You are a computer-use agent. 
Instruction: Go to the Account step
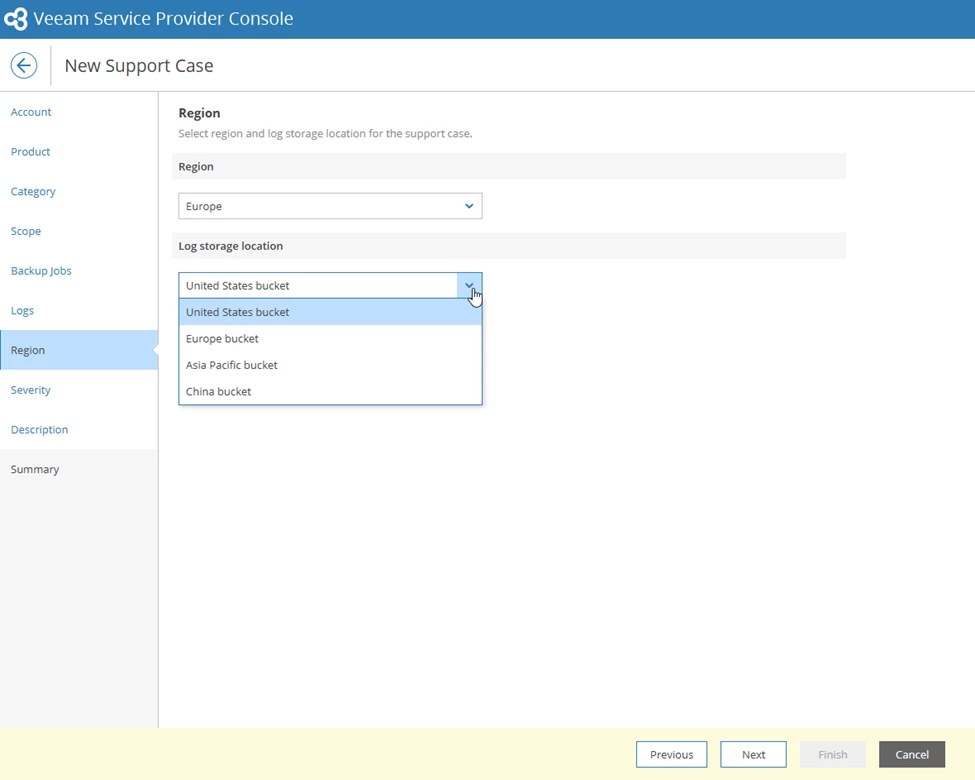(31, 112)
